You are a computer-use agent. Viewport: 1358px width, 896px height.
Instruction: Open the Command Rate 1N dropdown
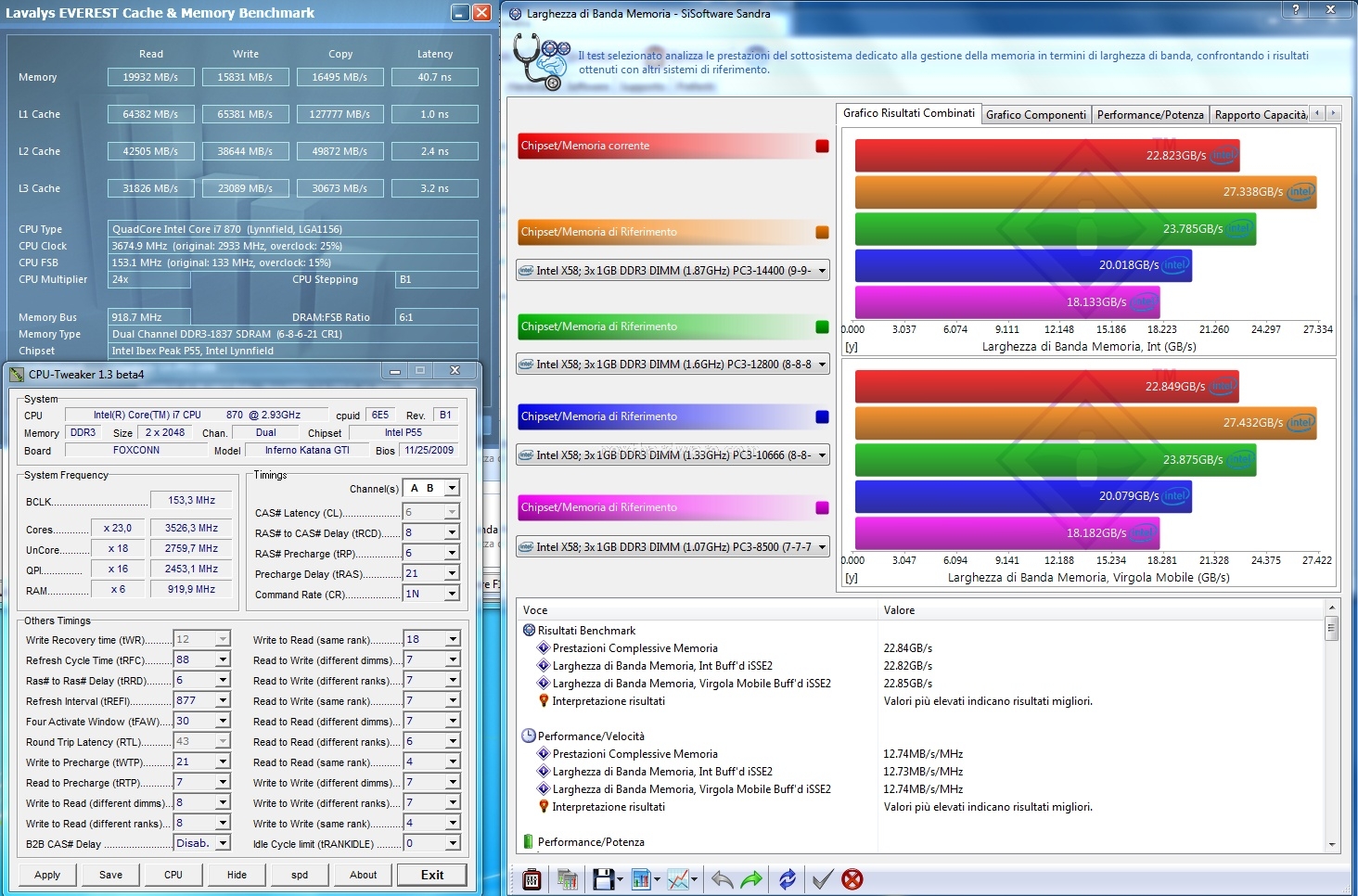click(452, 594)
